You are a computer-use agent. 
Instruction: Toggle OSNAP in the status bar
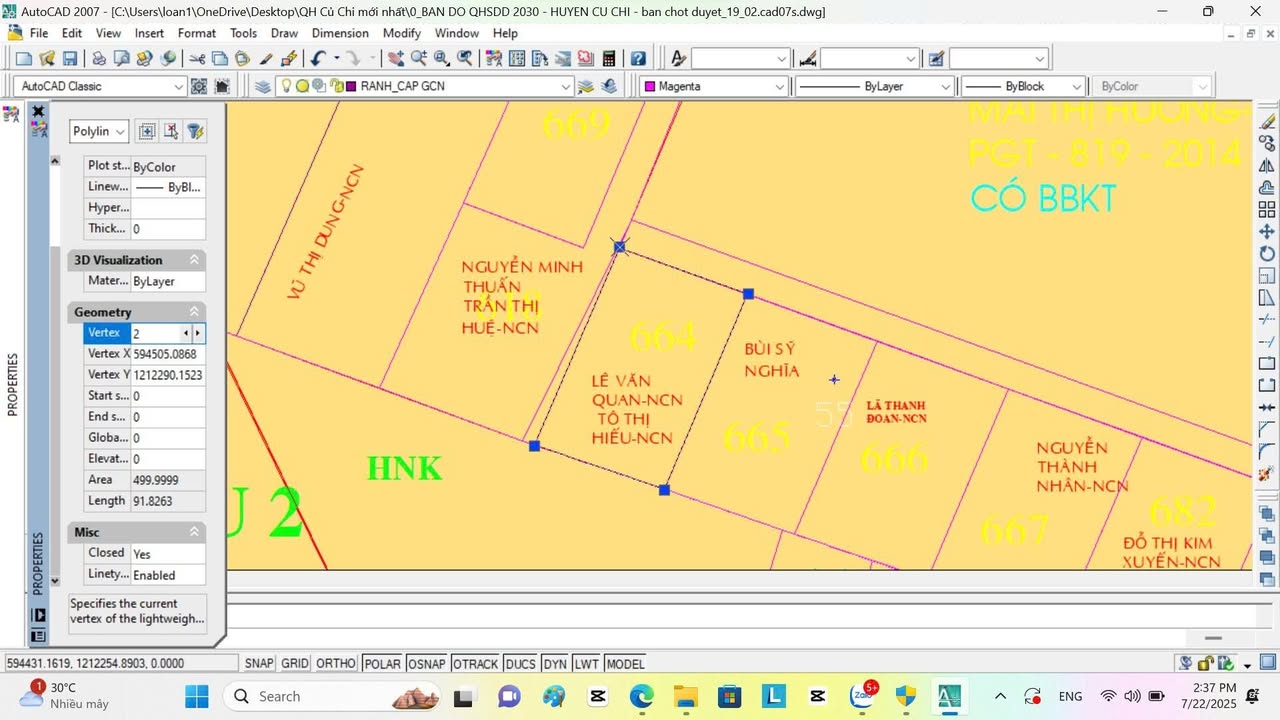(427, 664)
